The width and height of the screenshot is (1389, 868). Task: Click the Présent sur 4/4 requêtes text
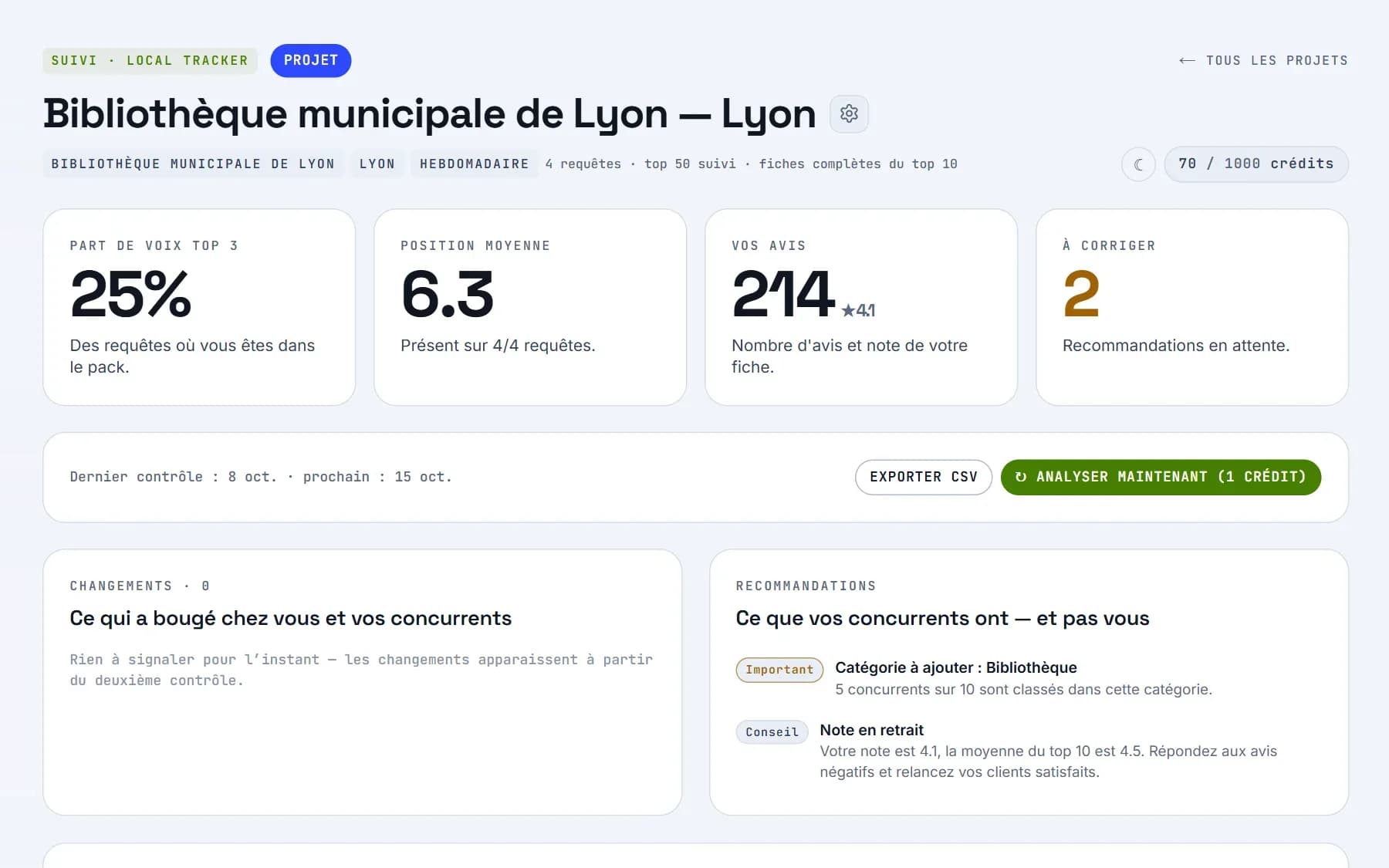498,346
